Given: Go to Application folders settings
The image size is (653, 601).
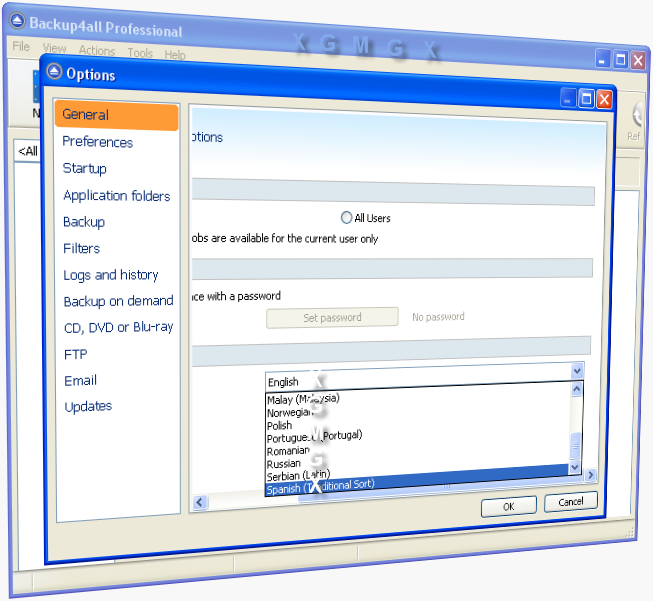Looking at the screenshot, I should (x=117, y=195).
